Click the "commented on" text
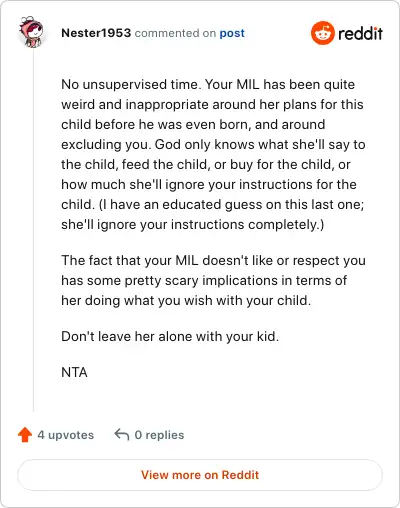The width and height of the screenshot is (400, 508). tap(175, 33)
